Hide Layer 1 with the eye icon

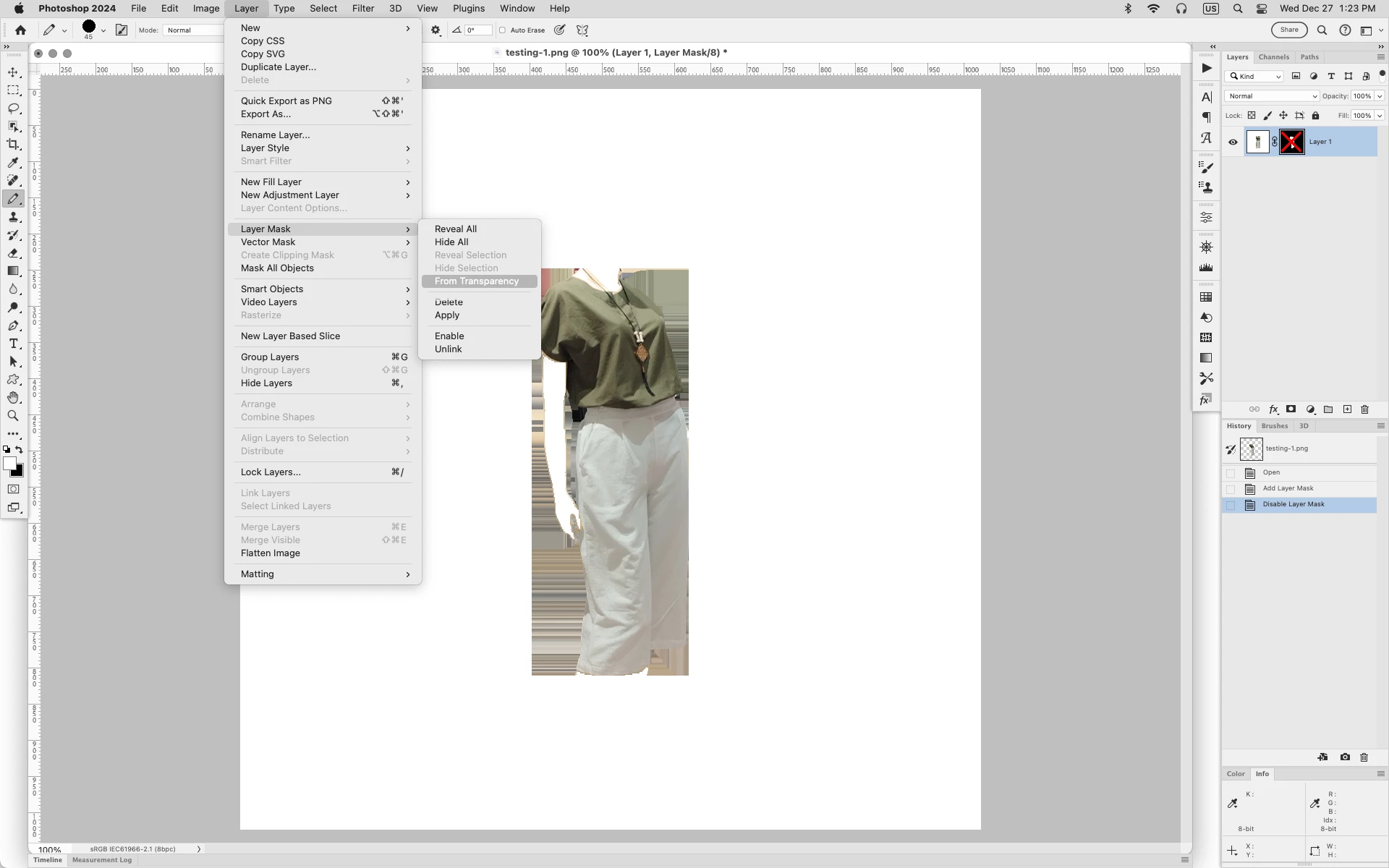pos(1233,142)
